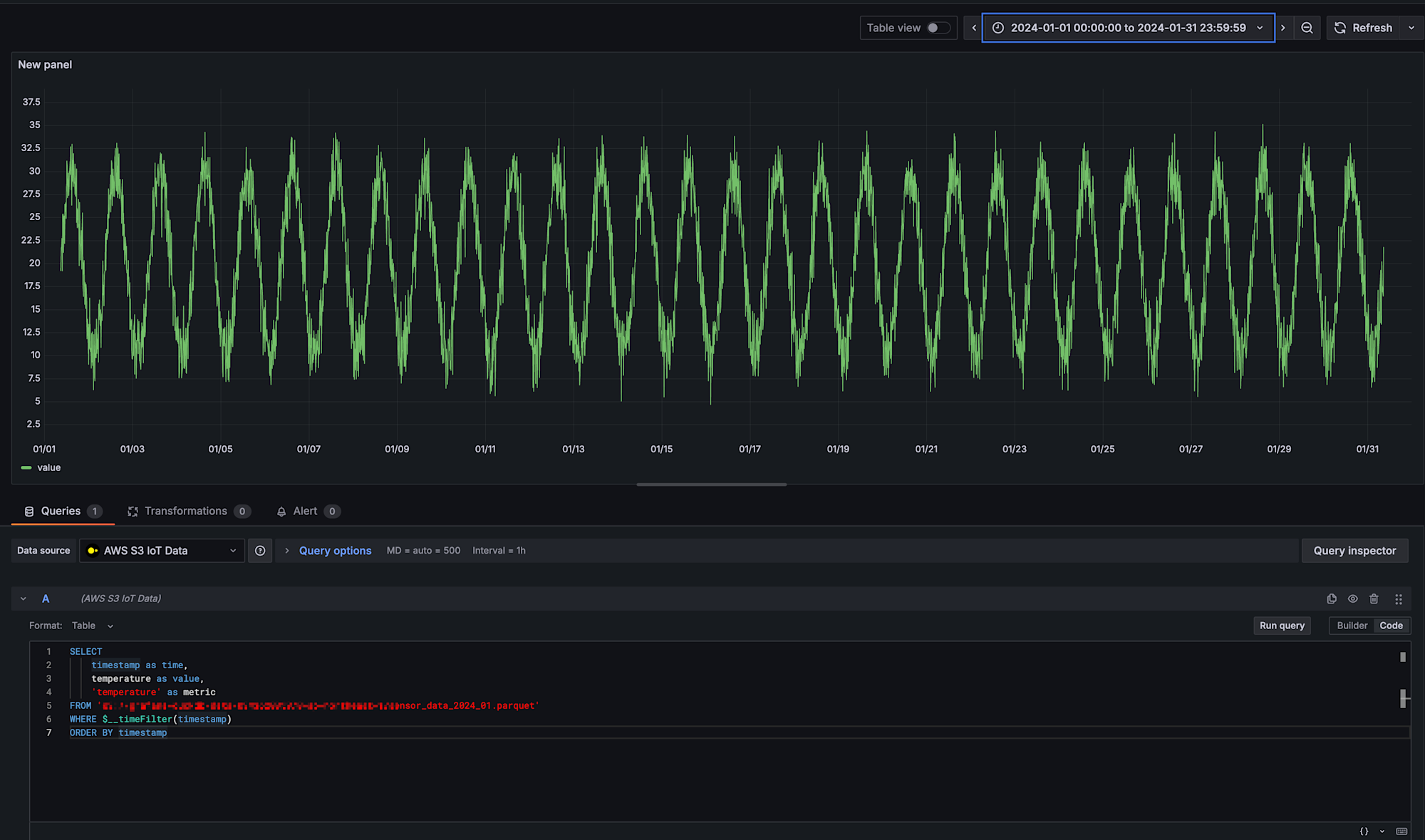Screen dimensions: 1425x840
Task: Click the (AWS S3 IoT Data) query label
Action: [121, 598]
